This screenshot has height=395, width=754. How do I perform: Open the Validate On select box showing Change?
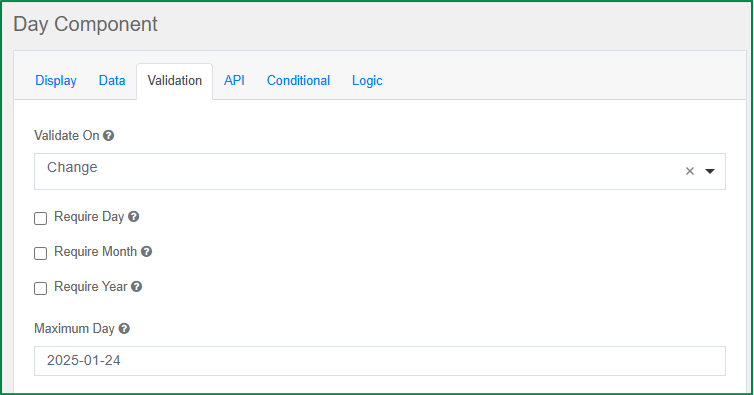(379, 172)
